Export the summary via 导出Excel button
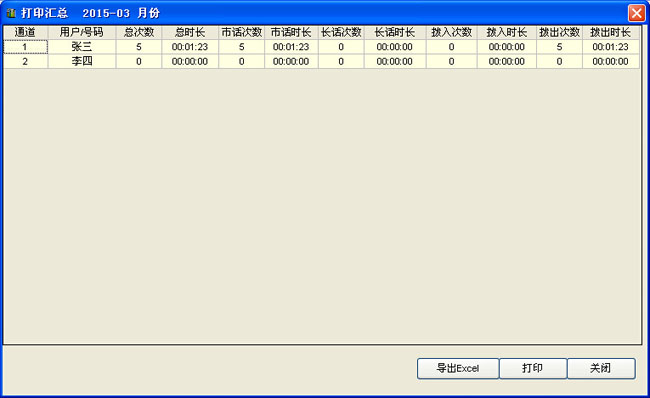 pyautogui.click(x=458, y=368)
